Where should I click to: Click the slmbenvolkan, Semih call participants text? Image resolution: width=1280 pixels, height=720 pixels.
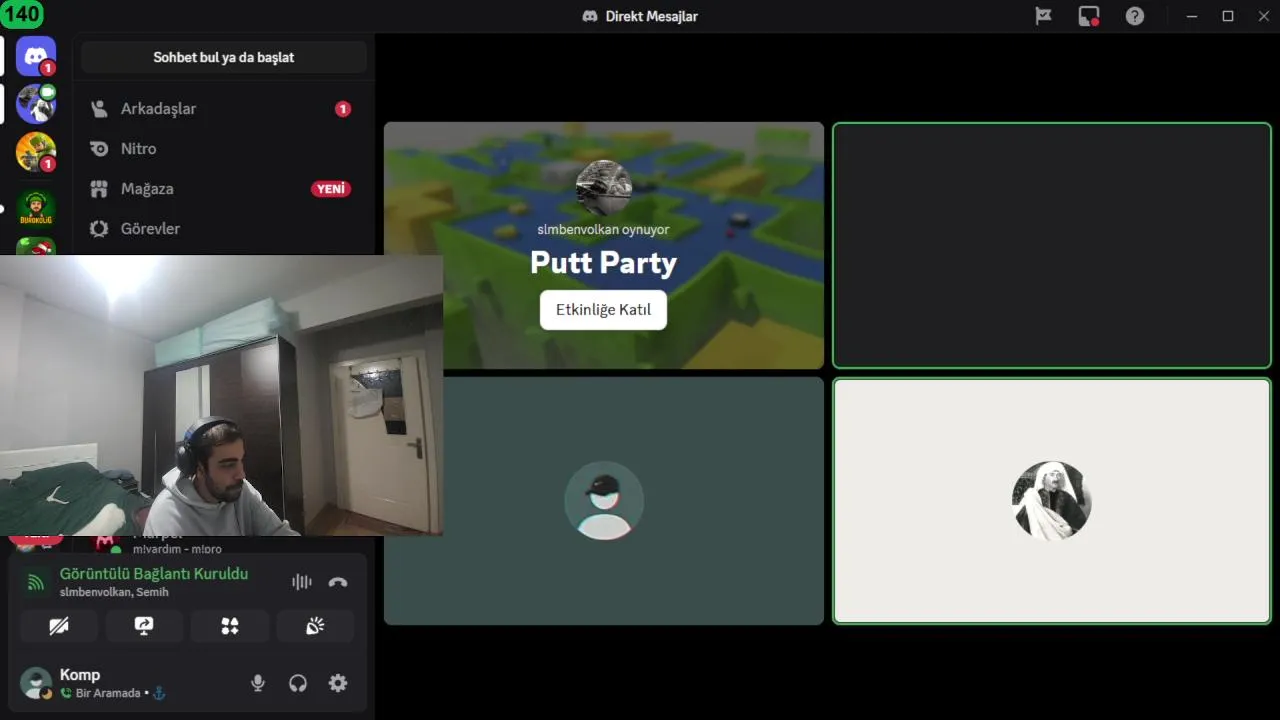114,592
